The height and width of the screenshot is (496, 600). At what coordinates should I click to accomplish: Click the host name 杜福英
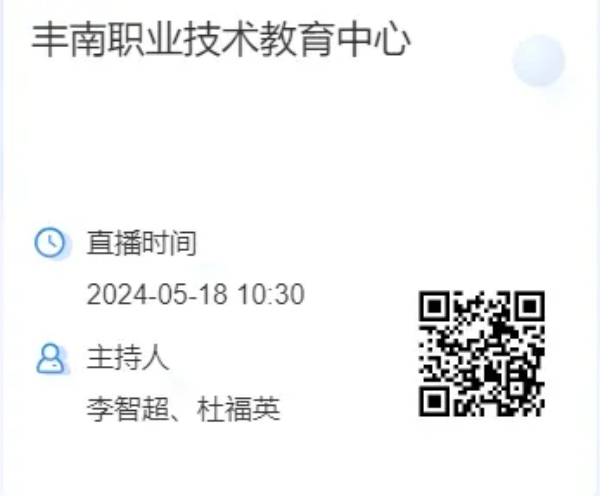238,409
